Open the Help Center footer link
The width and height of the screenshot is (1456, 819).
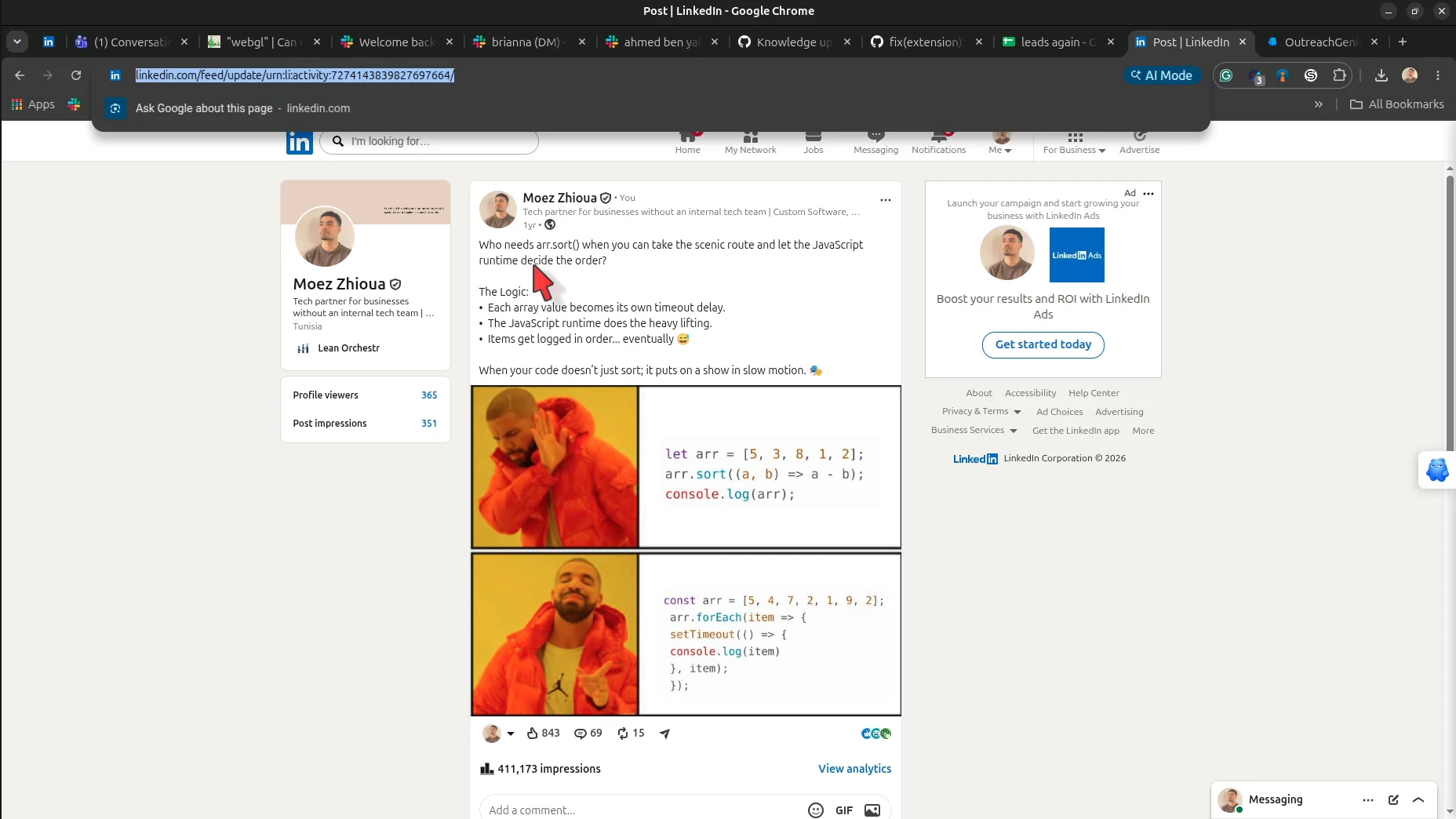1094,393
